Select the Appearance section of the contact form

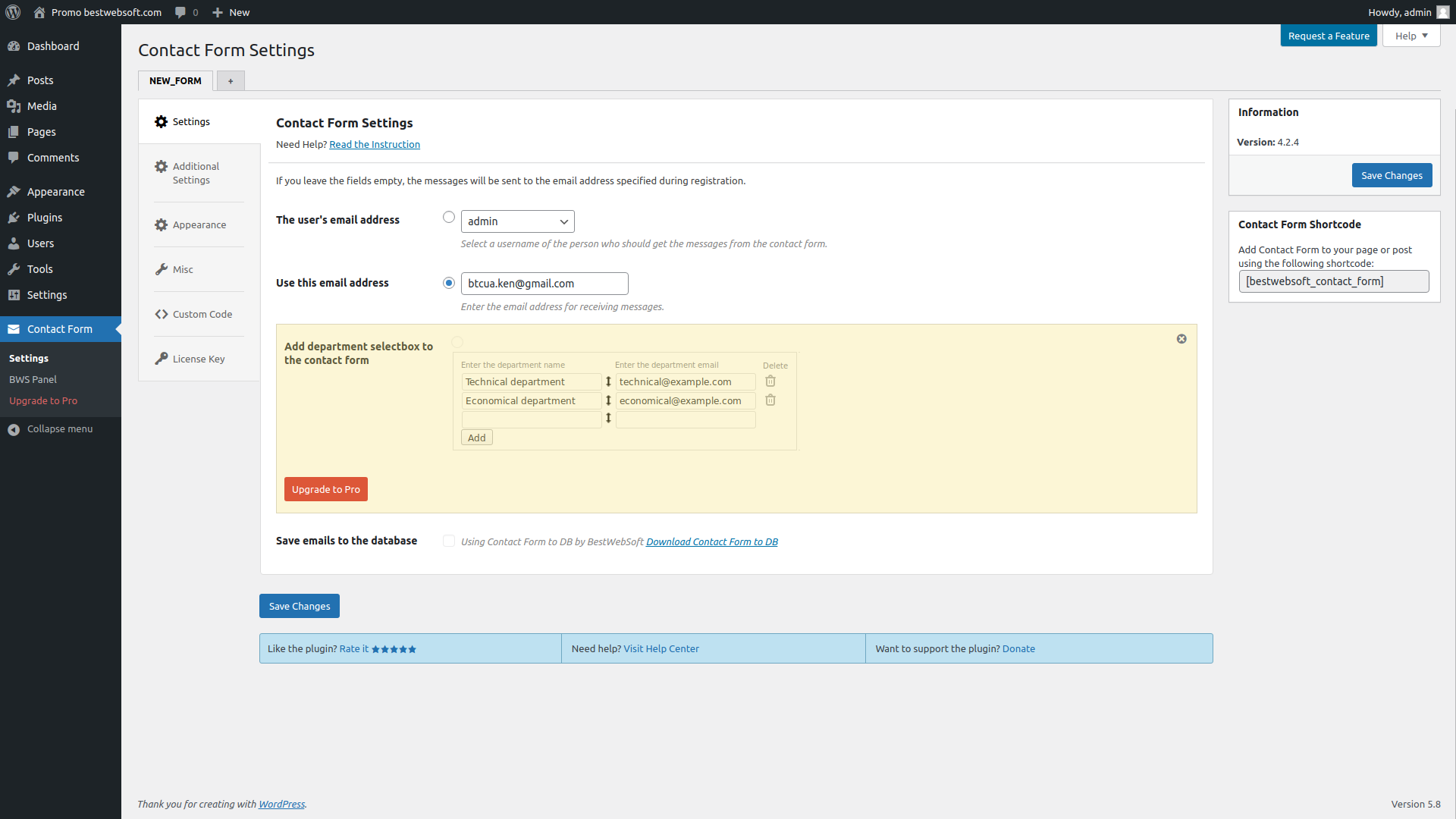click(x=199, y=224)
